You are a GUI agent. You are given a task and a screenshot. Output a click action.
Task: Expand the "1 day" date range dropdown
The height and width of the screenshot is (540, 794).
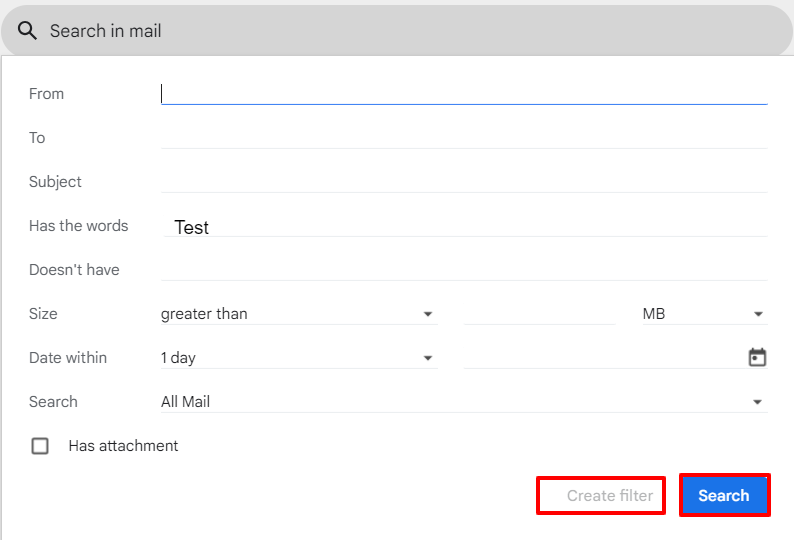(298, 358)
